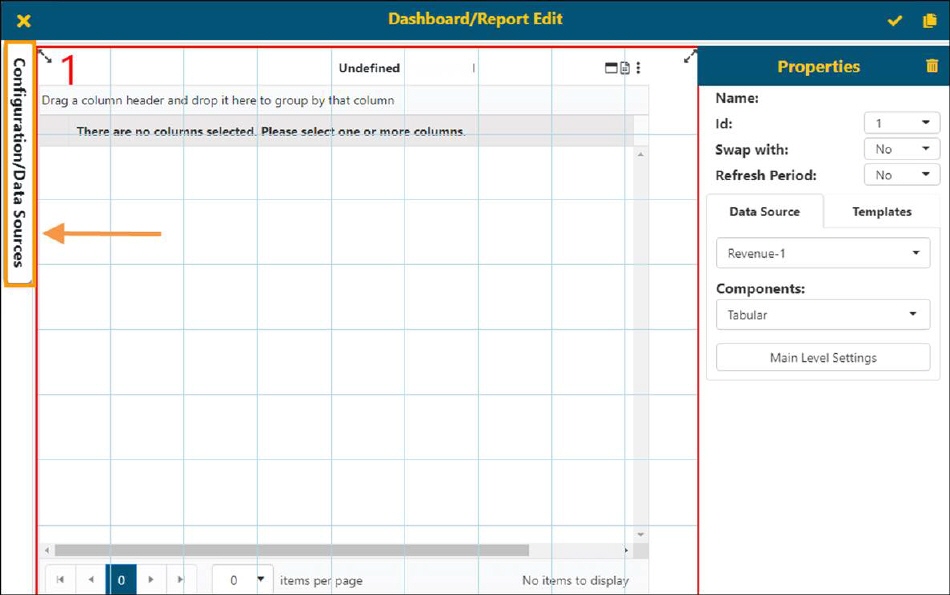This screenshot has width=950, height=595.
Task: Close the Dashboard/Report Edit view with the X
Action: click(22, 20)
